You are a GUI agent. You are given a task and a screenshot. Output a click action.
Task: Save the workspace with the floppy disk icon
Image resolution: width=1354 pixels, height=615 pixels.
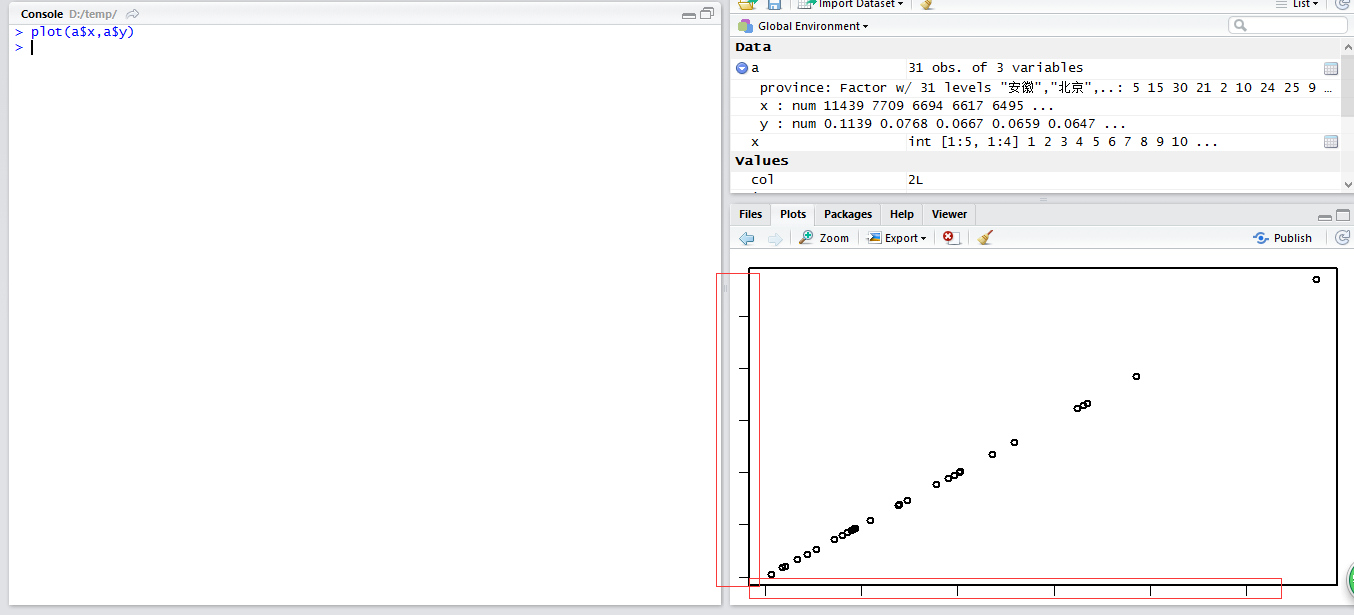(x=774, y=5)
